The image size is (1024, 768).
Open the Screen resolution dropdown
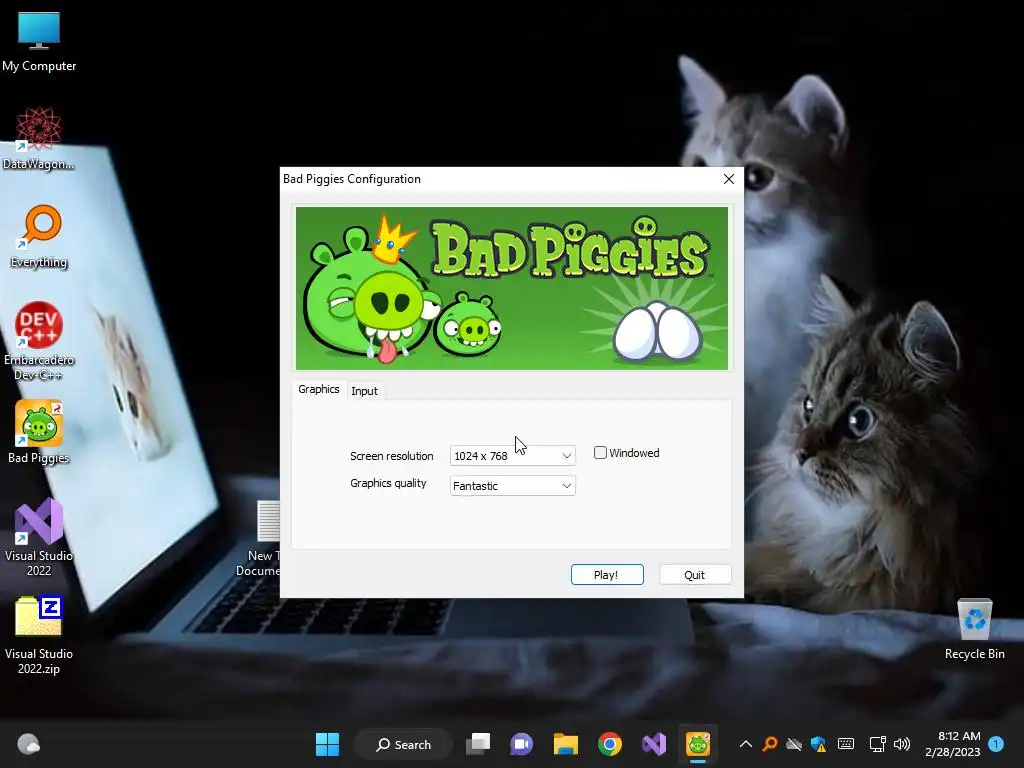[x=513, y=456]
